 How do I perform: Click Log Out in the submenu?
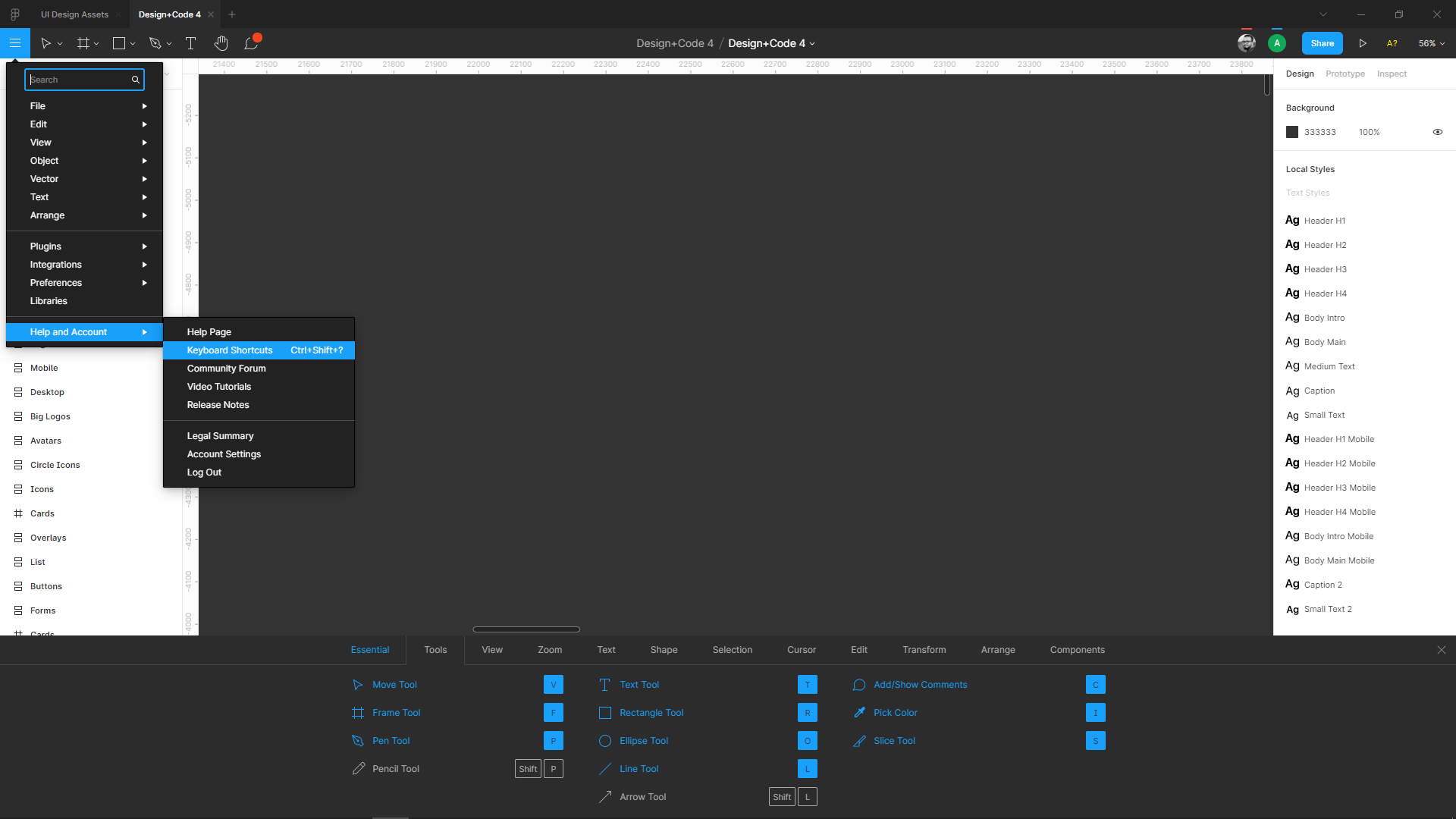pos(204,472)
